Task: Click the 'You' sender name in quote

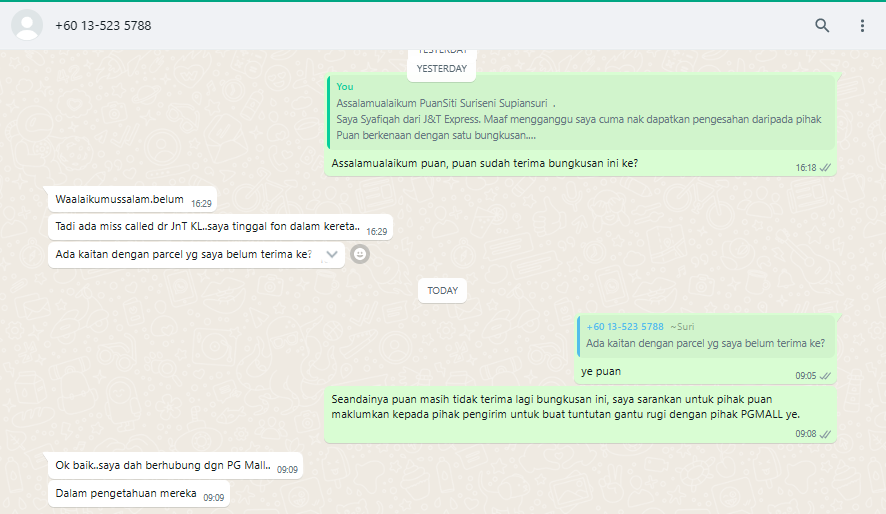Action: (x=345, y=87)
